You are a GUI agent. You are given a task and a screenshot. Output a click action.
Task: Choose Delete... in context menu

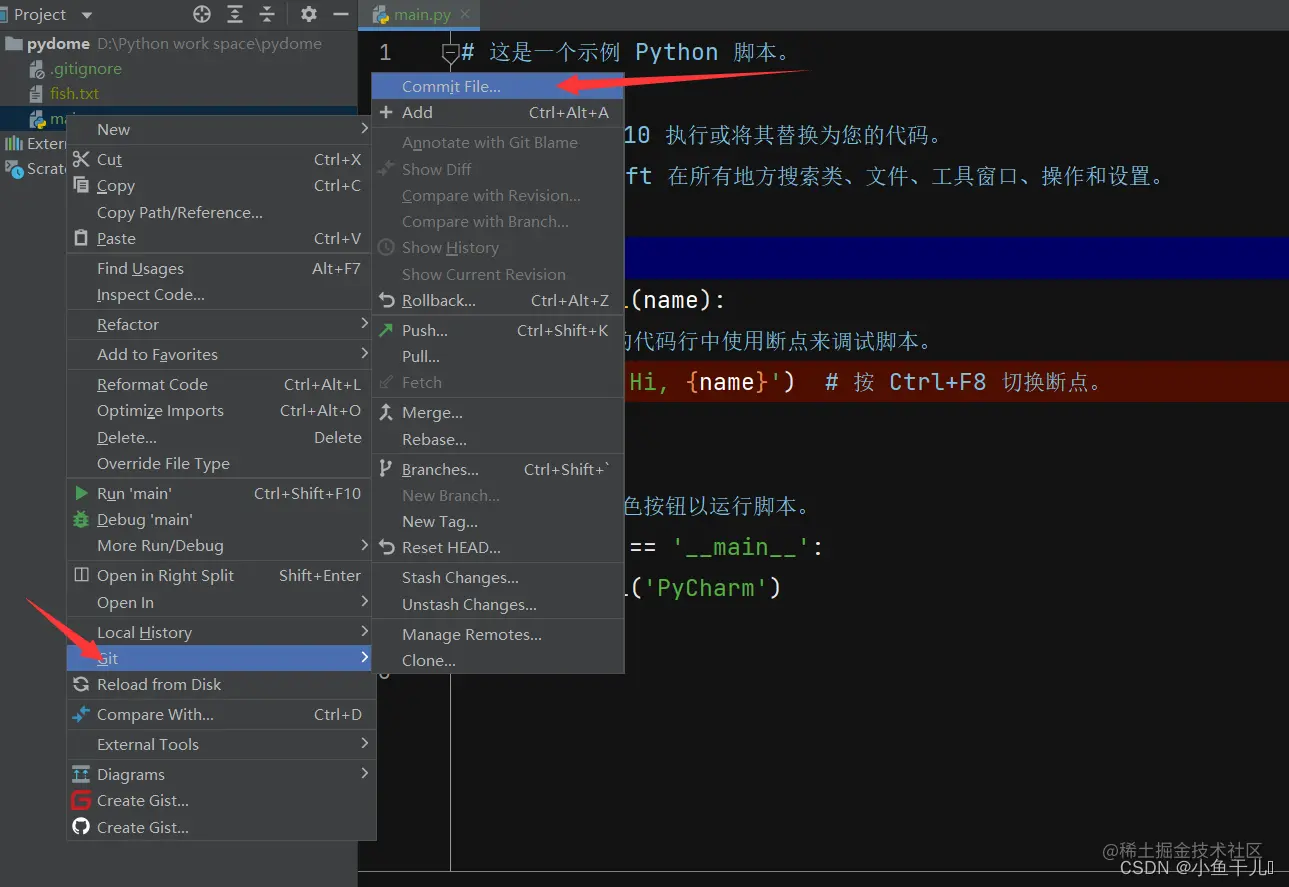coord(221,437)
